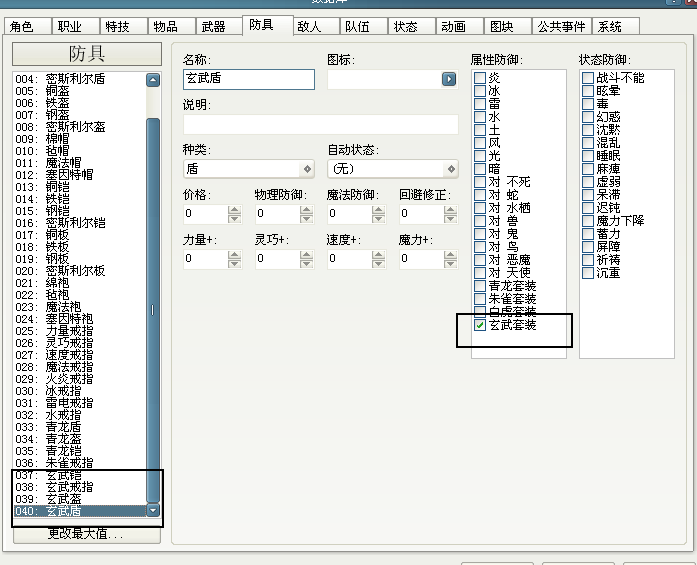Switch to the 武器 tab

pos(220,26)
